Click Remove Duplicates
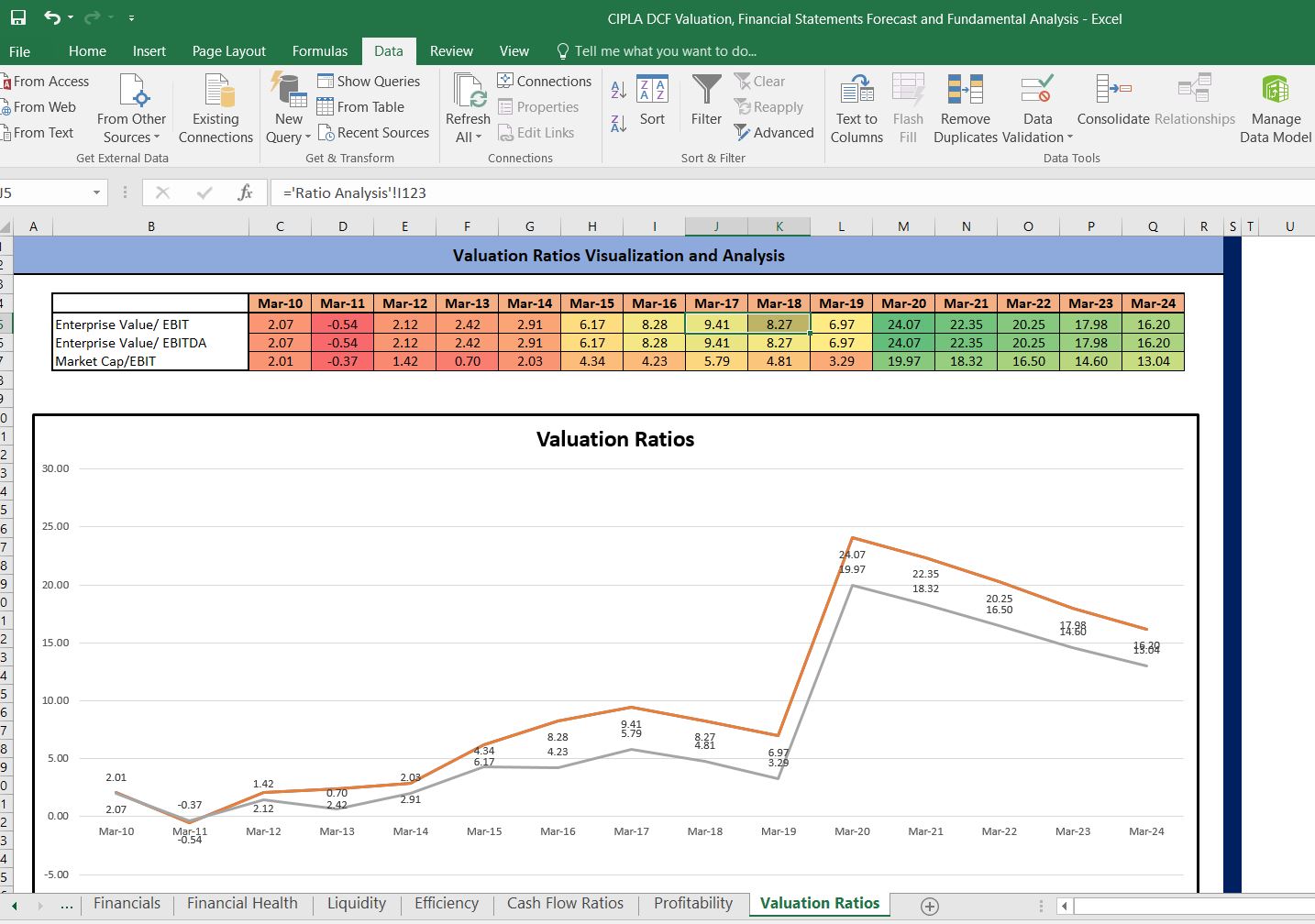Viewport: 1315px width, 924px height. click(x=966, y=108)
